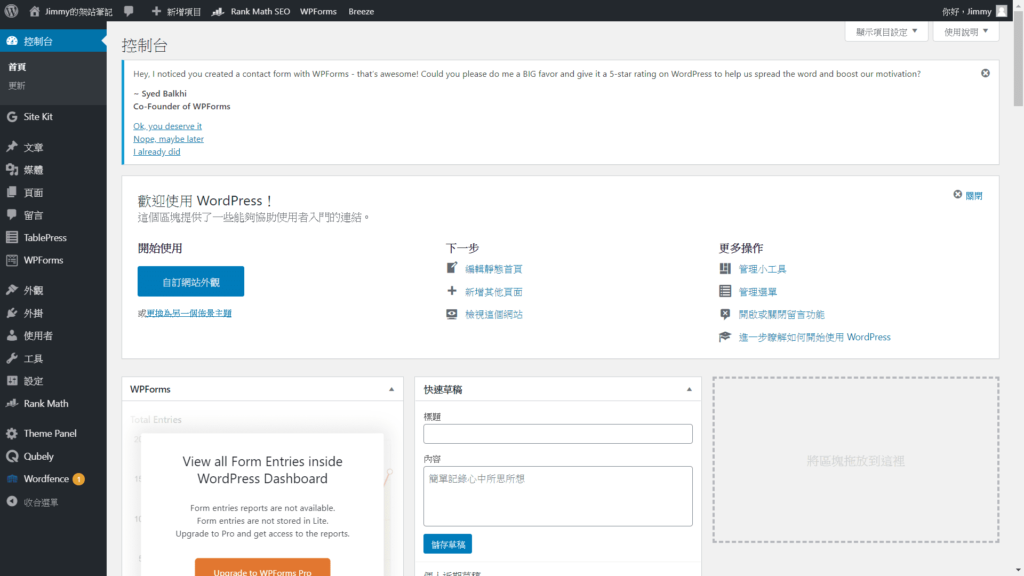Image resolution: width=1024 pixels, height=576 pixels.
Task: Click the Posts pushpin icon
Action: point(12,147)
